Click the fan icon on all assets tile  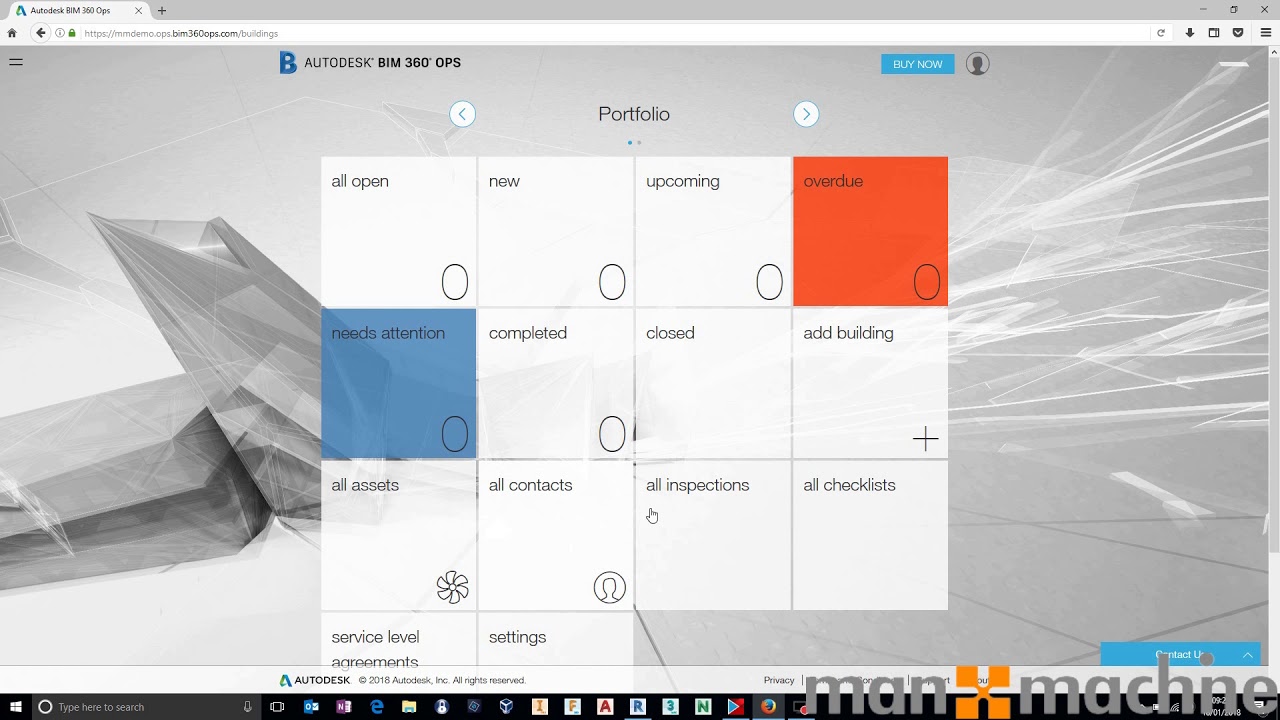tap(453, 587)
